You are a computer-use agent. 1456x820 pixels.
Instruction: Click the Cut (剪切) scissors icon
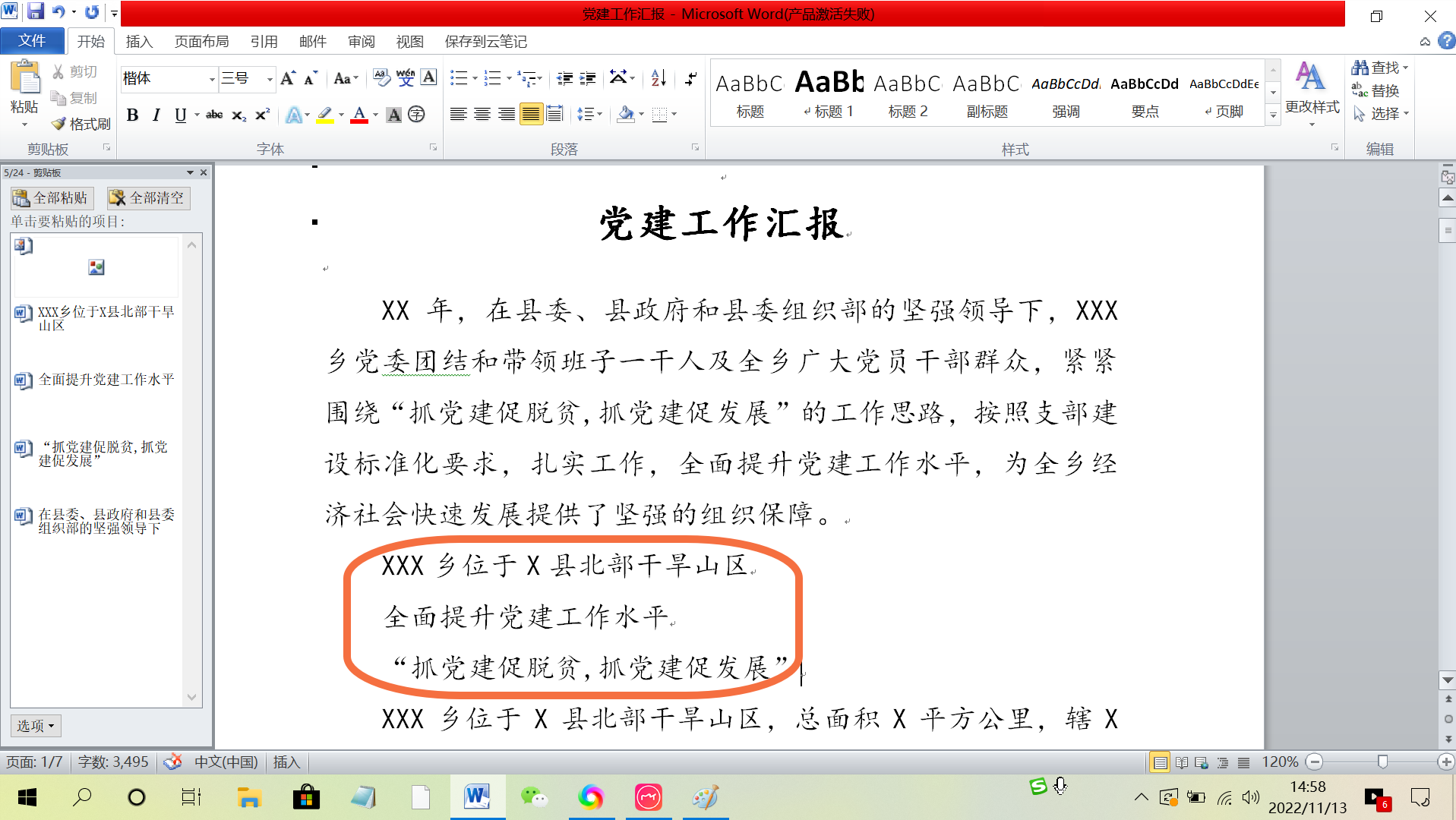pos(58,71)
